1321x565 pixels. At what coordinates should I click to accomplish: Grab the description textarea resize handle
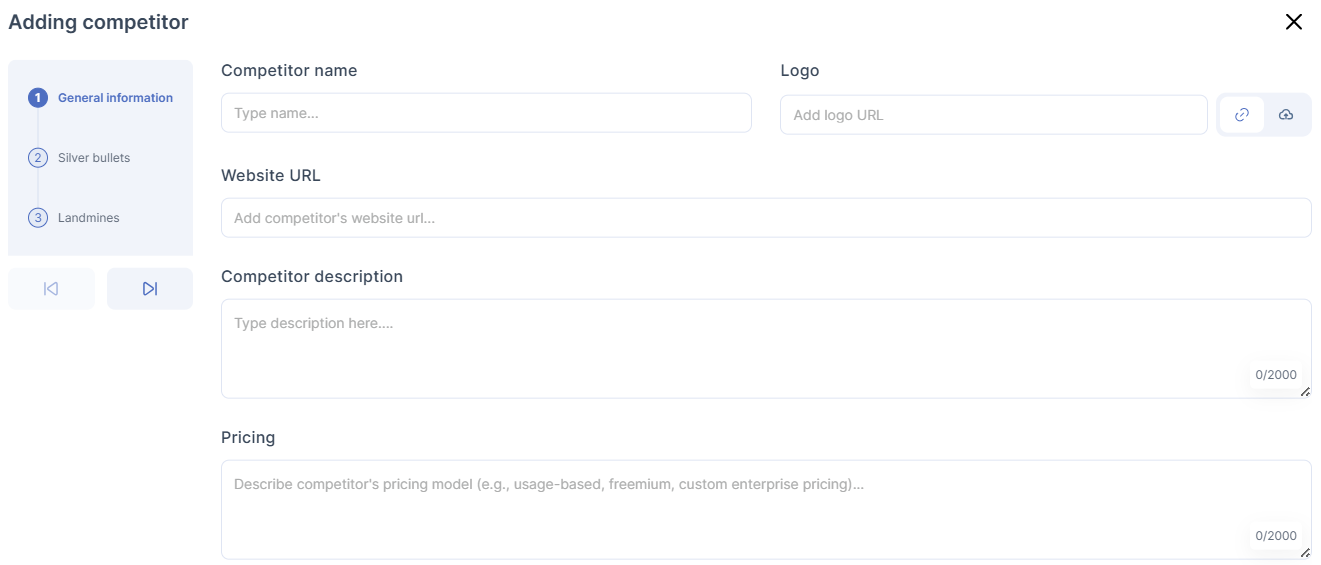[x=1306, y=392]
